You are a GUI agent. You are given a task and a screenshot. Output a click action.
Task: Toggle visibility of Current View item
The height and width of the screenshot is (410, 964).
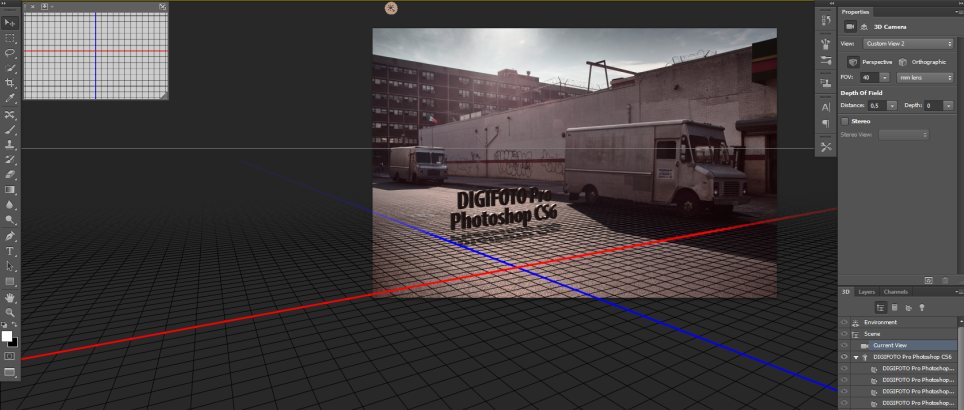844,345
